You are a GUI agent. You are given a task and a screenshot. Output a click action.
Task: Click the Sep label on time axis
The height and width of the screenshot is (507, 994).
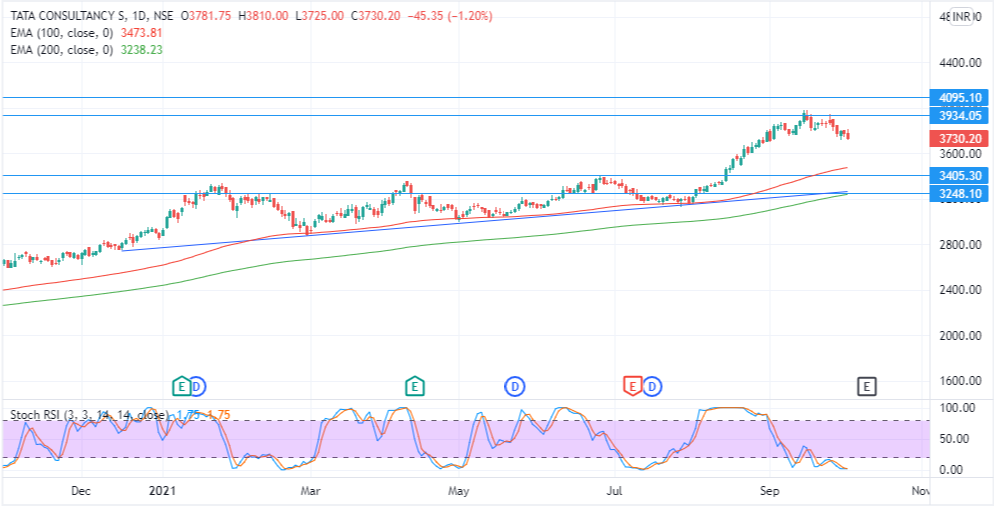(x=770, y=491)
